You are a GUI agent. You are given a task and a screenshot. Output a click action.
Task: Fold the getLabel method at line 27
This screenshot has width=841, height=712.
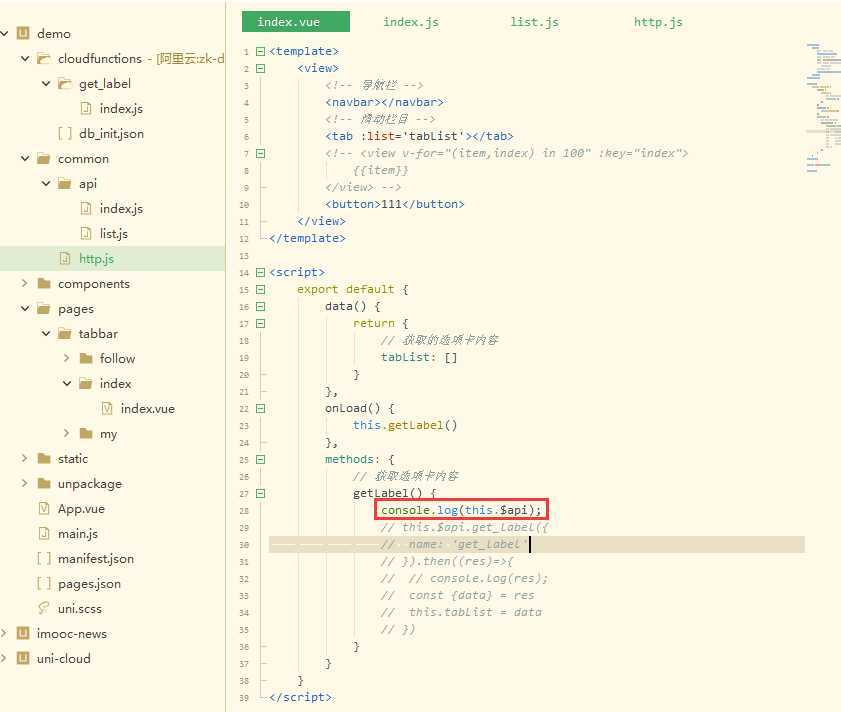(x=260, y=494)
